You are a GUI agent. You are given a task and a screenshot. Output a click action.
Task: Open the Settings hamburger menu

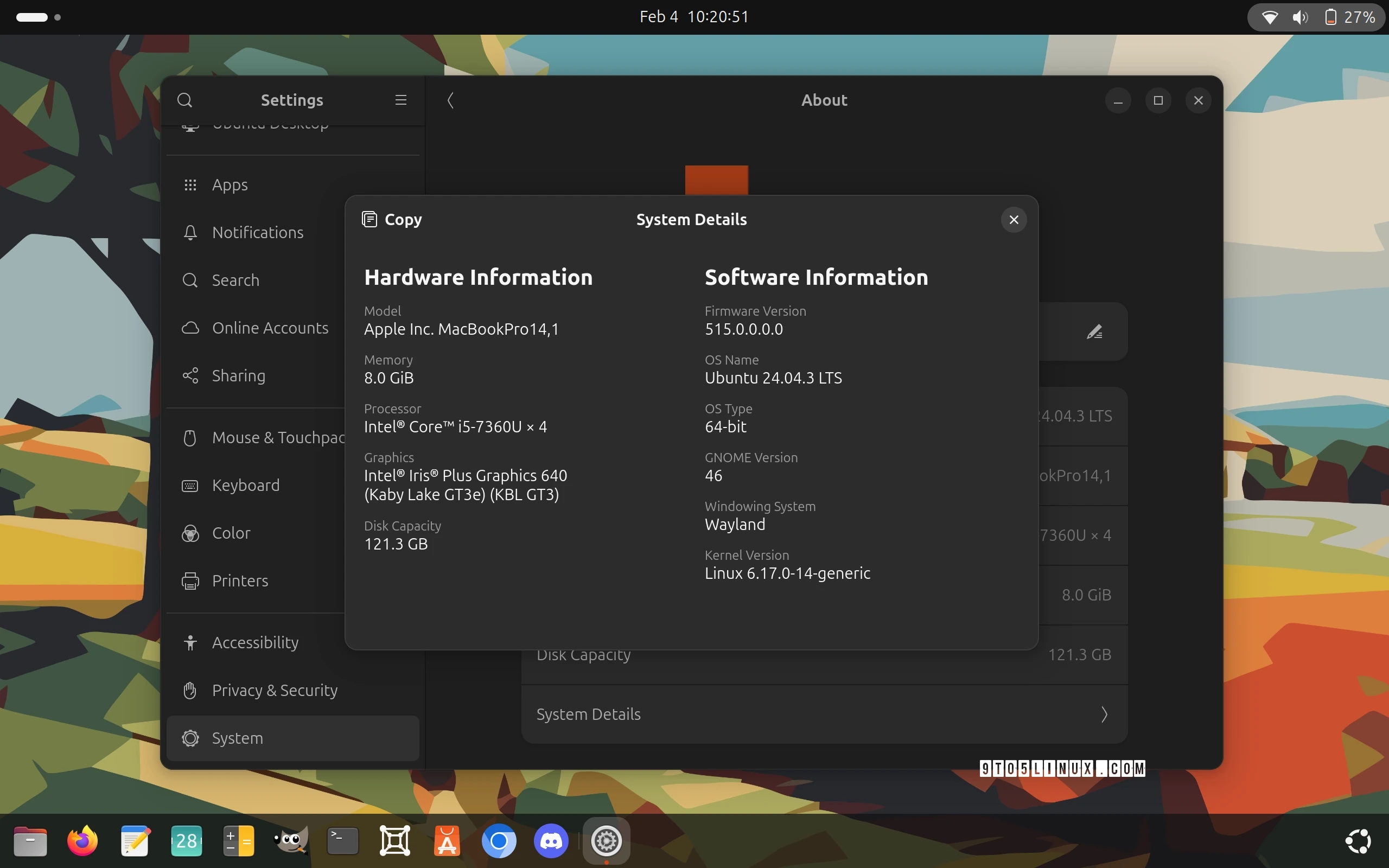coord(400,99)
